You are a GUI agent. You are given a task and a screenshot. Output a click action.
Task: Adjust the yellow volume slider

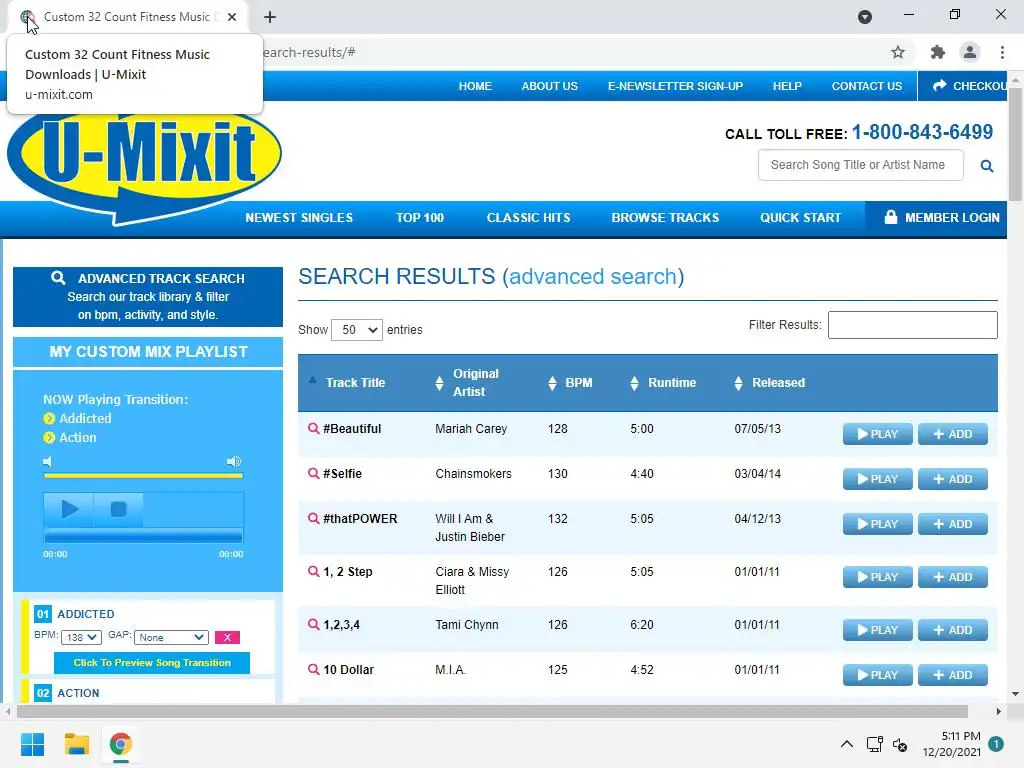coord(143,476)
